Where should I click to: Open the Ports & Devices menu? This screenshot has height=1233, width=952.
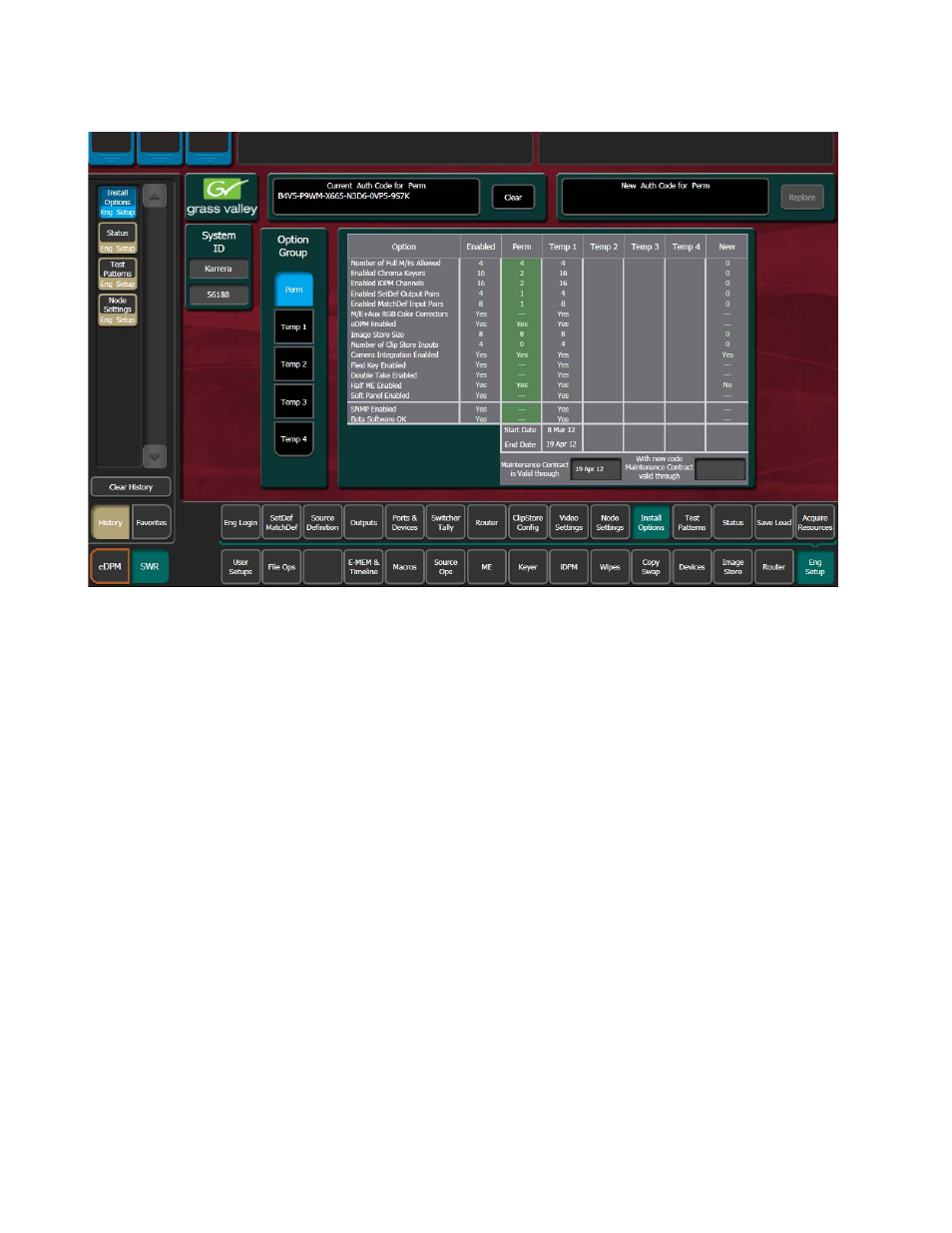click(x=404, y=522)
